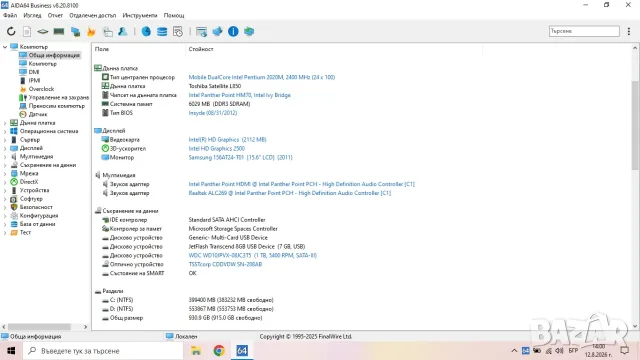640x360 pixels.
Task: Click the blue arrow update toolbar icon
Action: coord(217,31)
